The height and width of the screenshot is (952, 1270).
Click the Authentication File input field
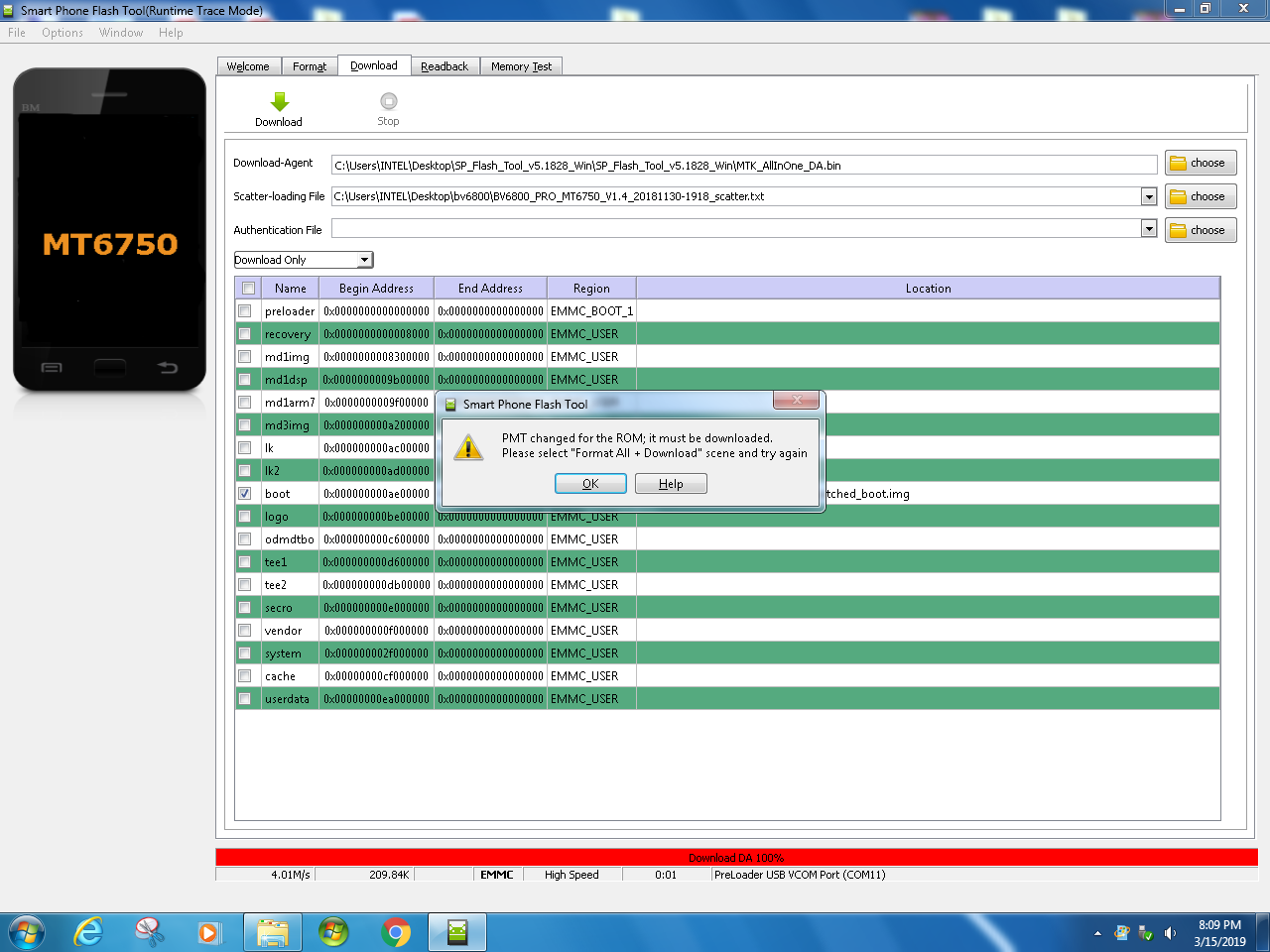click(x=736, y=229)
